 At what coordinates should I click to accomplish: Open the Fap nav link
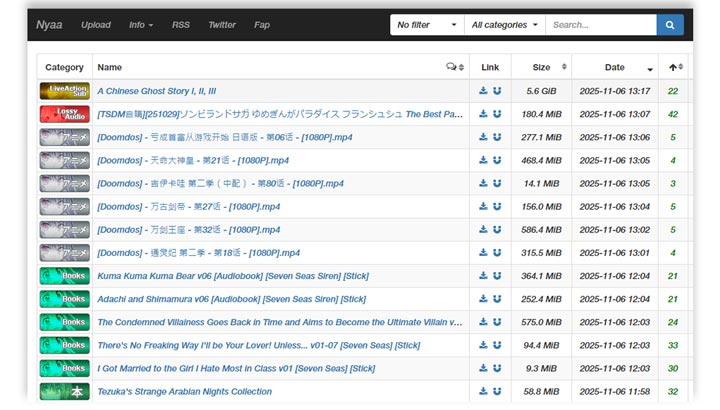tap(262, 25)
